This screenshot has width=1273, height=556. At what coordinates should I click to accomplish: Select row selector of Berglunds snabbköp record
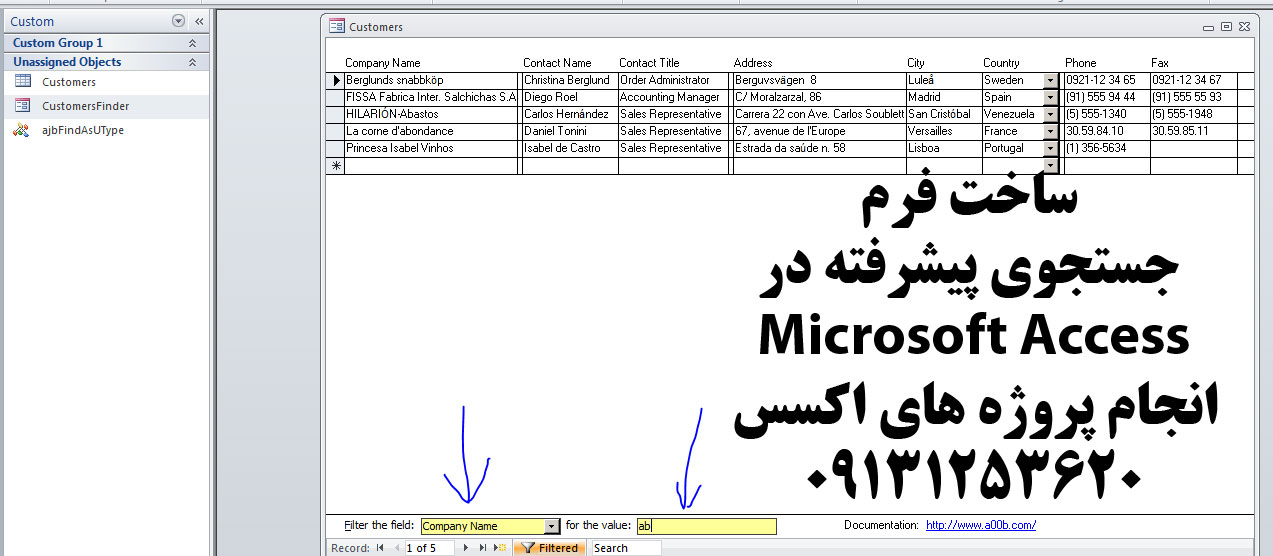tap(336, 80)
